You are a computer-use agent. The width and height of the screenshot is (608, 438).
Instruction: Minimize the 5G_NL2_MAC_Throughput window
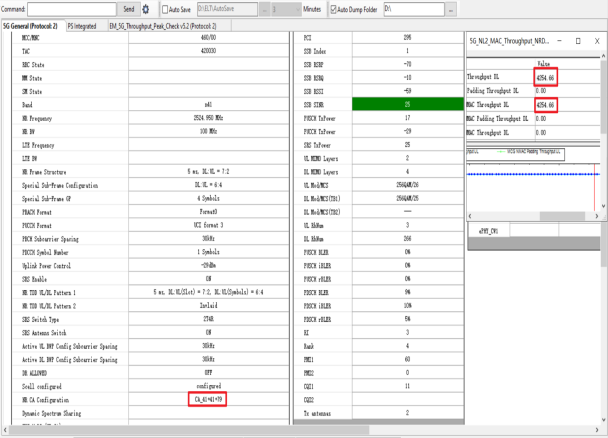pyautogui.click(x=558, y=42)
